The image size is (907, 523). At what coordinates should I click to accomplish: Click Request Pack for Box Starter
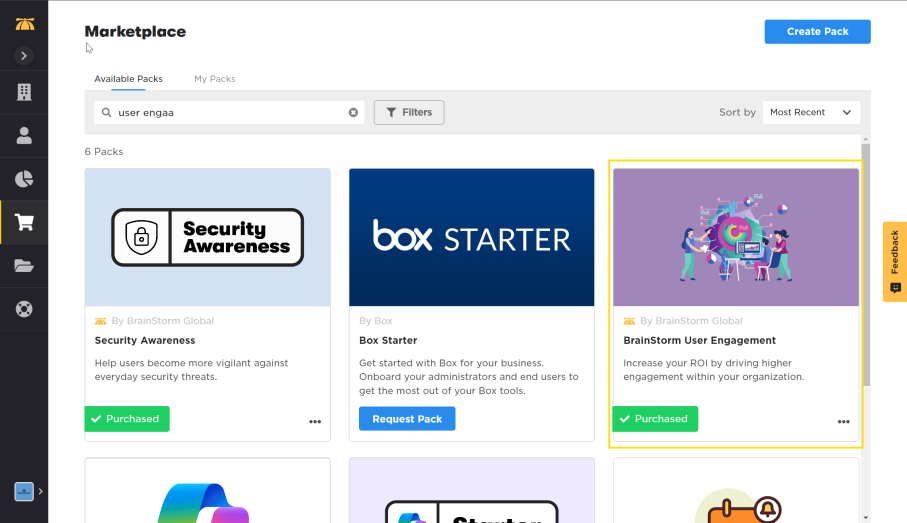point(407,419)
